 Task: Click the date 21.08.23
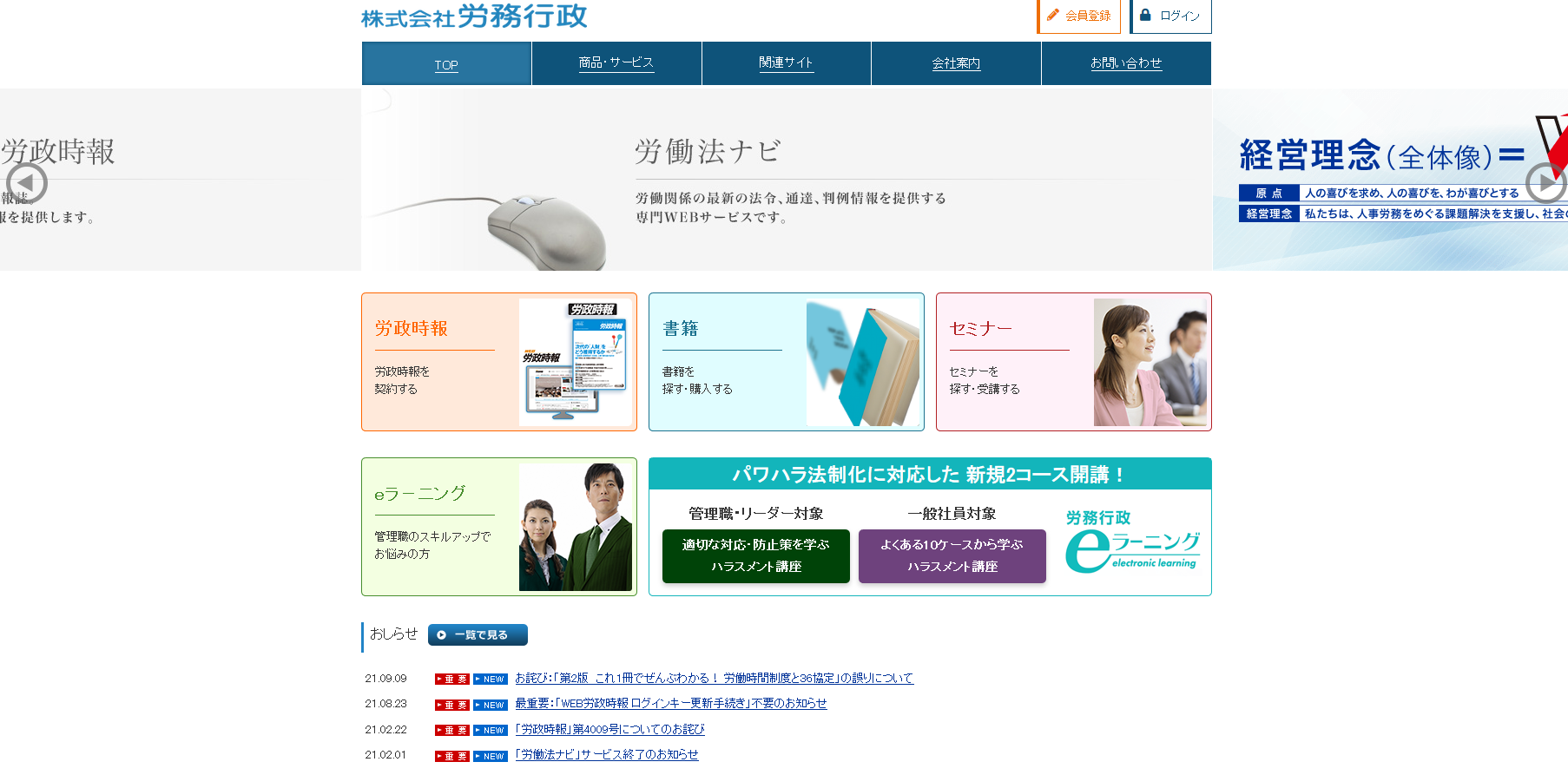coord(385,704)
